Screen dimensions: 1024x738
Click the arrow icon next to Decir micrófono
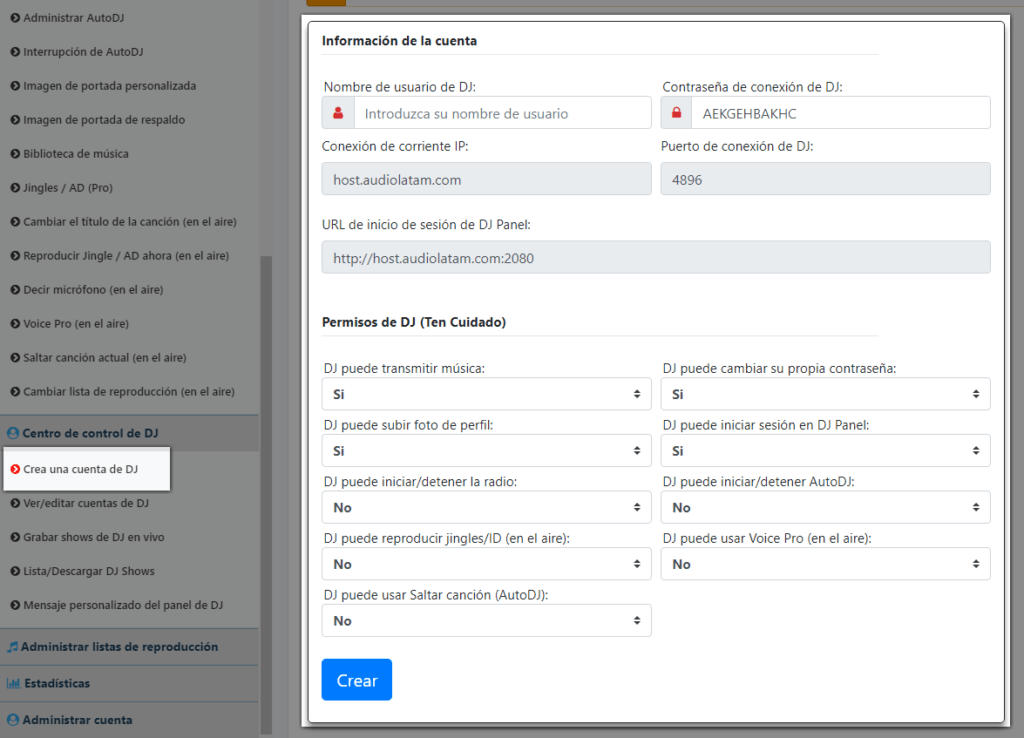(15, 289)
